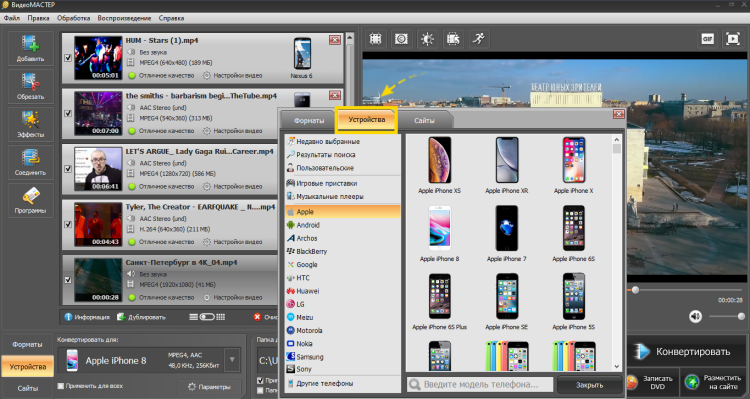
Task: Click Записать DVD button
Action: coord(651,382)
